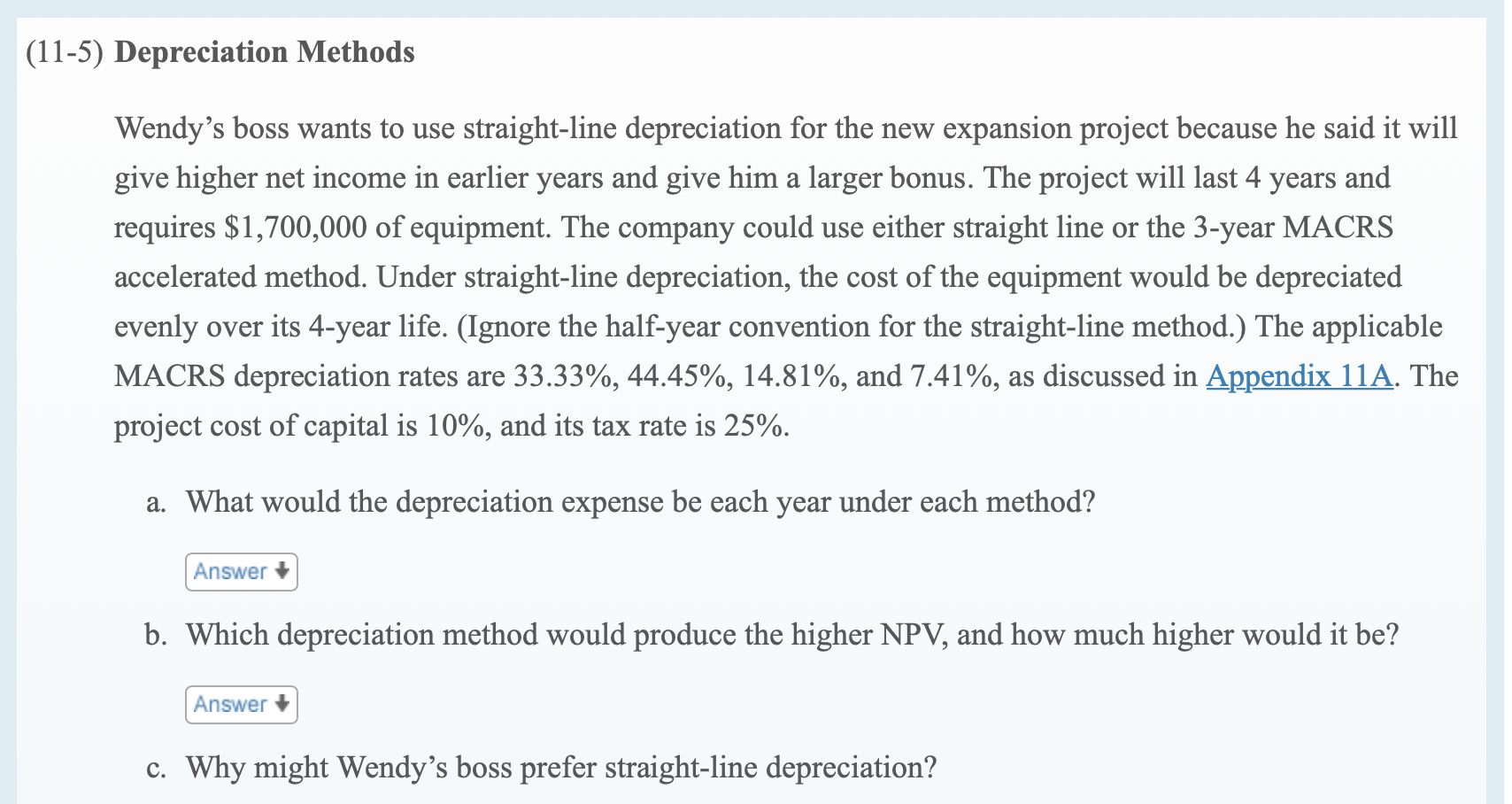Click the blue Appendix 11A link text
The image size is (1512, 804).
[1300, 376]
